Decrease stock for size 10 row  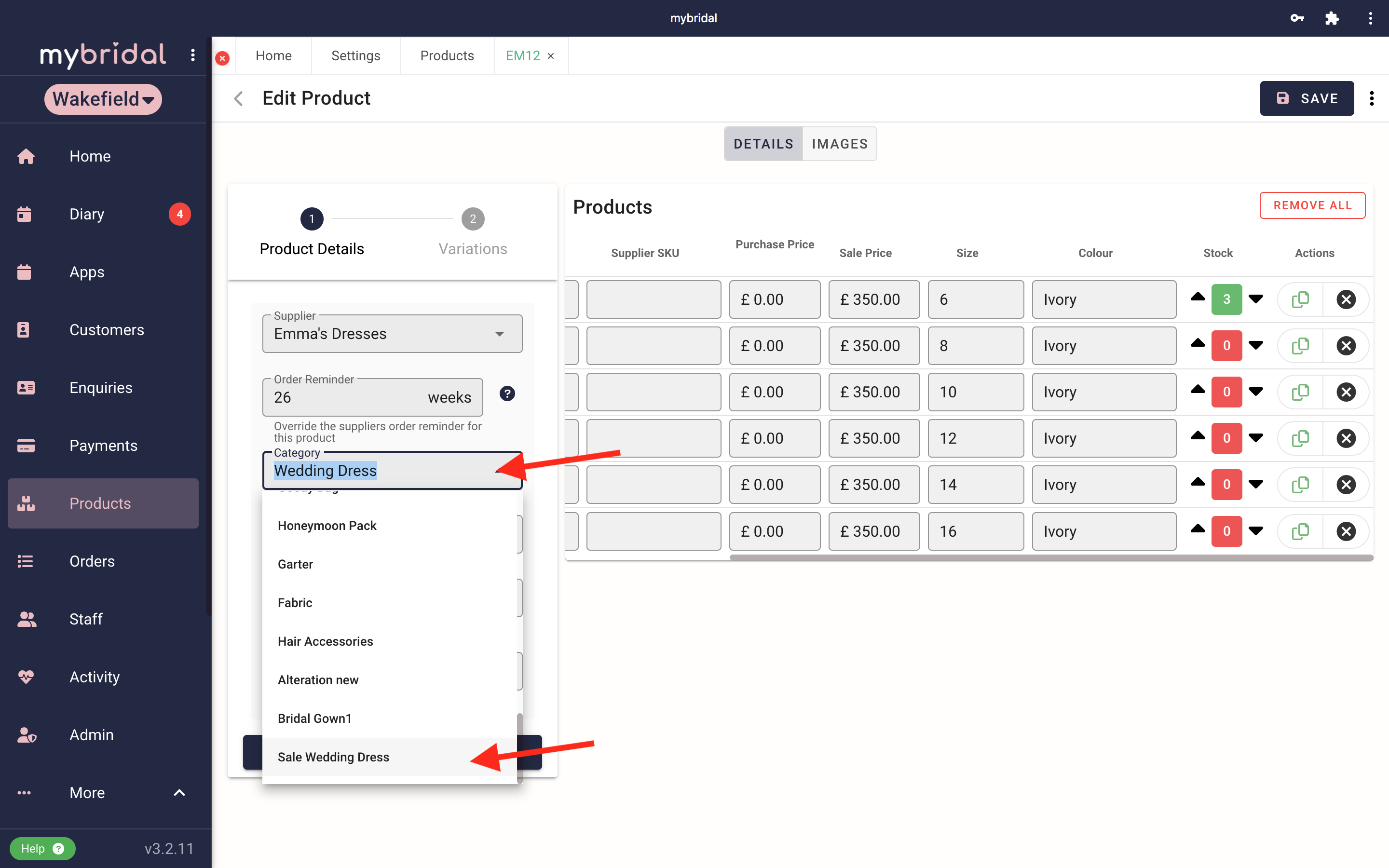[1256, 392]
